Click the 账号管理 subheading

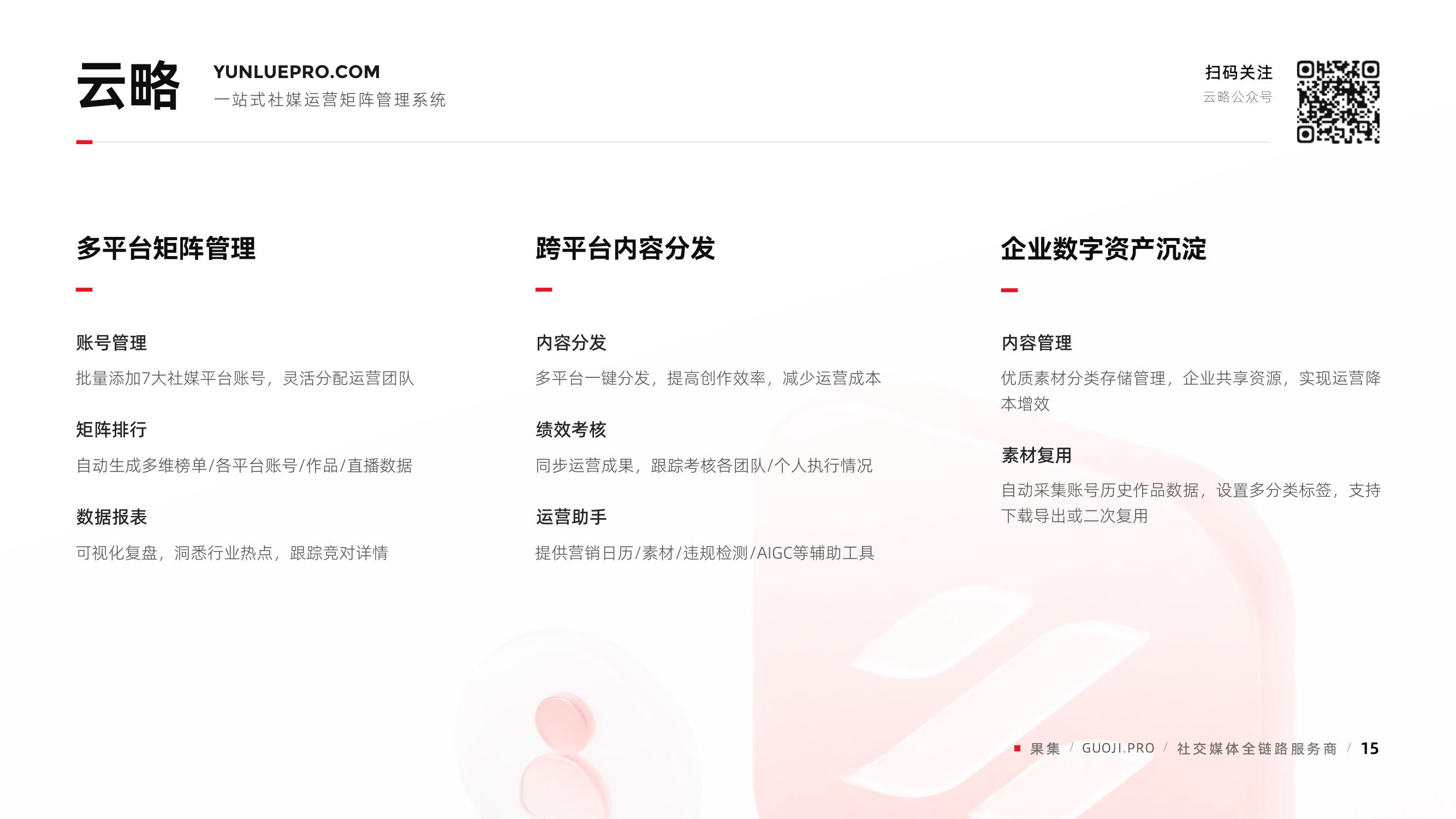(111, 343)
